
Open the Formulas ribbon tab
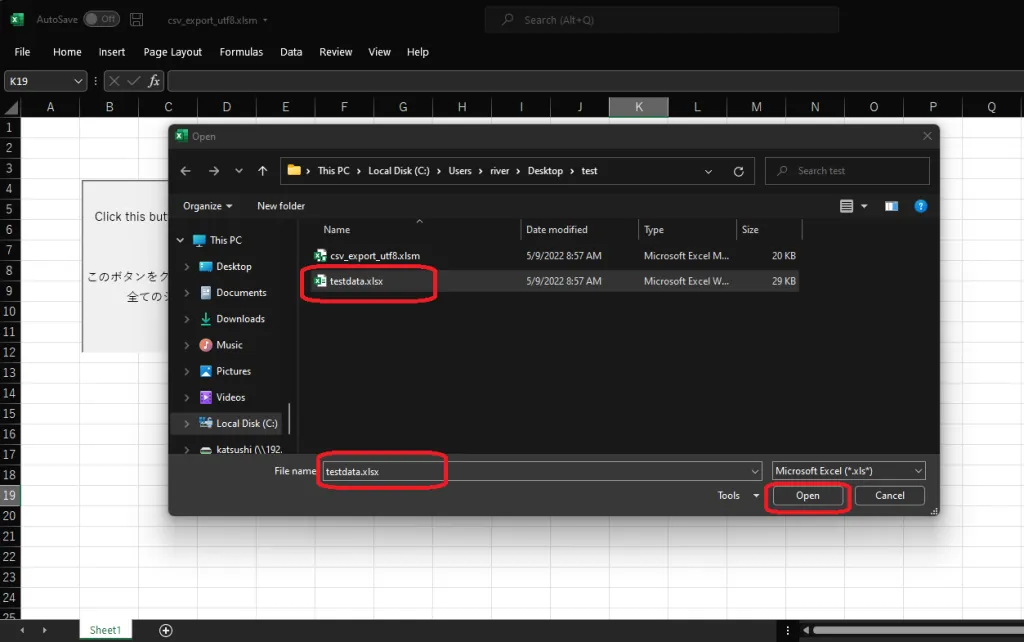[x=241, y=52]
